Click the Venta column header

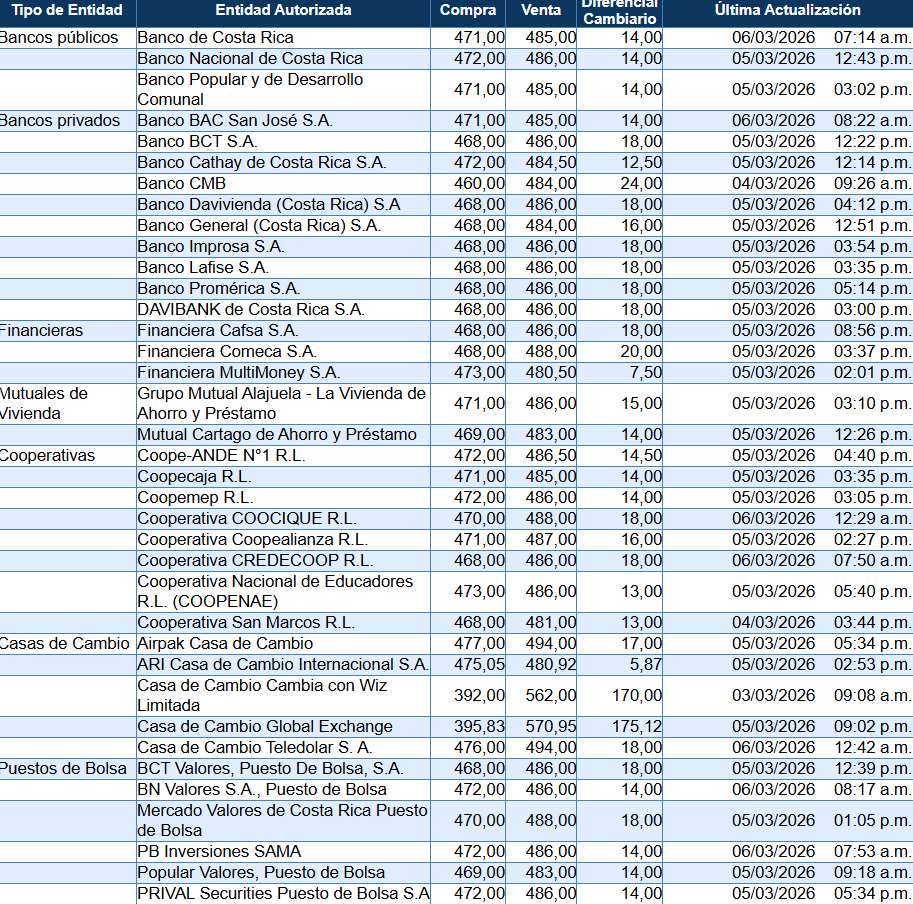541,10
